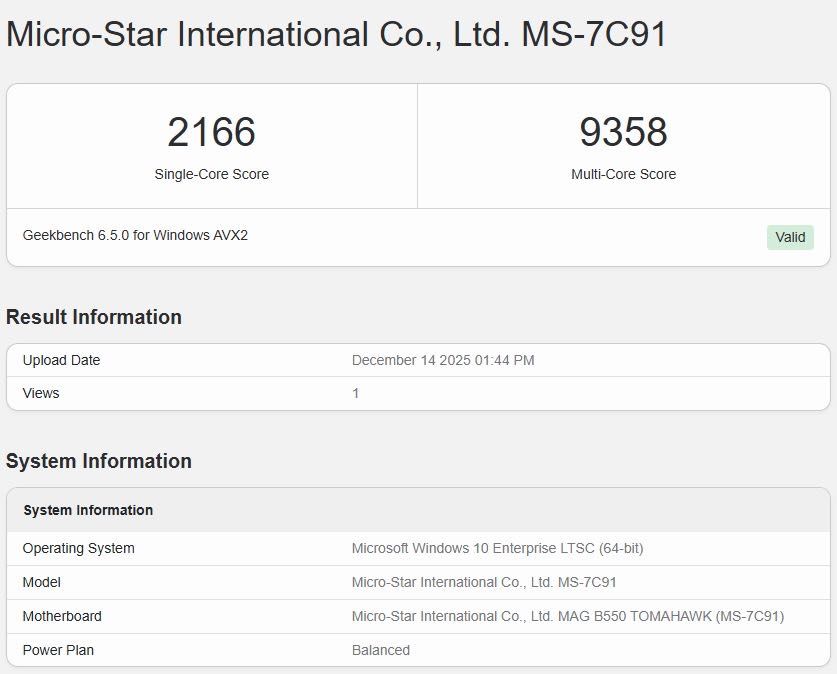Click the Geekbench 6.5.0 for Windows AVX2 text
837x674 pixels.
(x=135, y=236)
